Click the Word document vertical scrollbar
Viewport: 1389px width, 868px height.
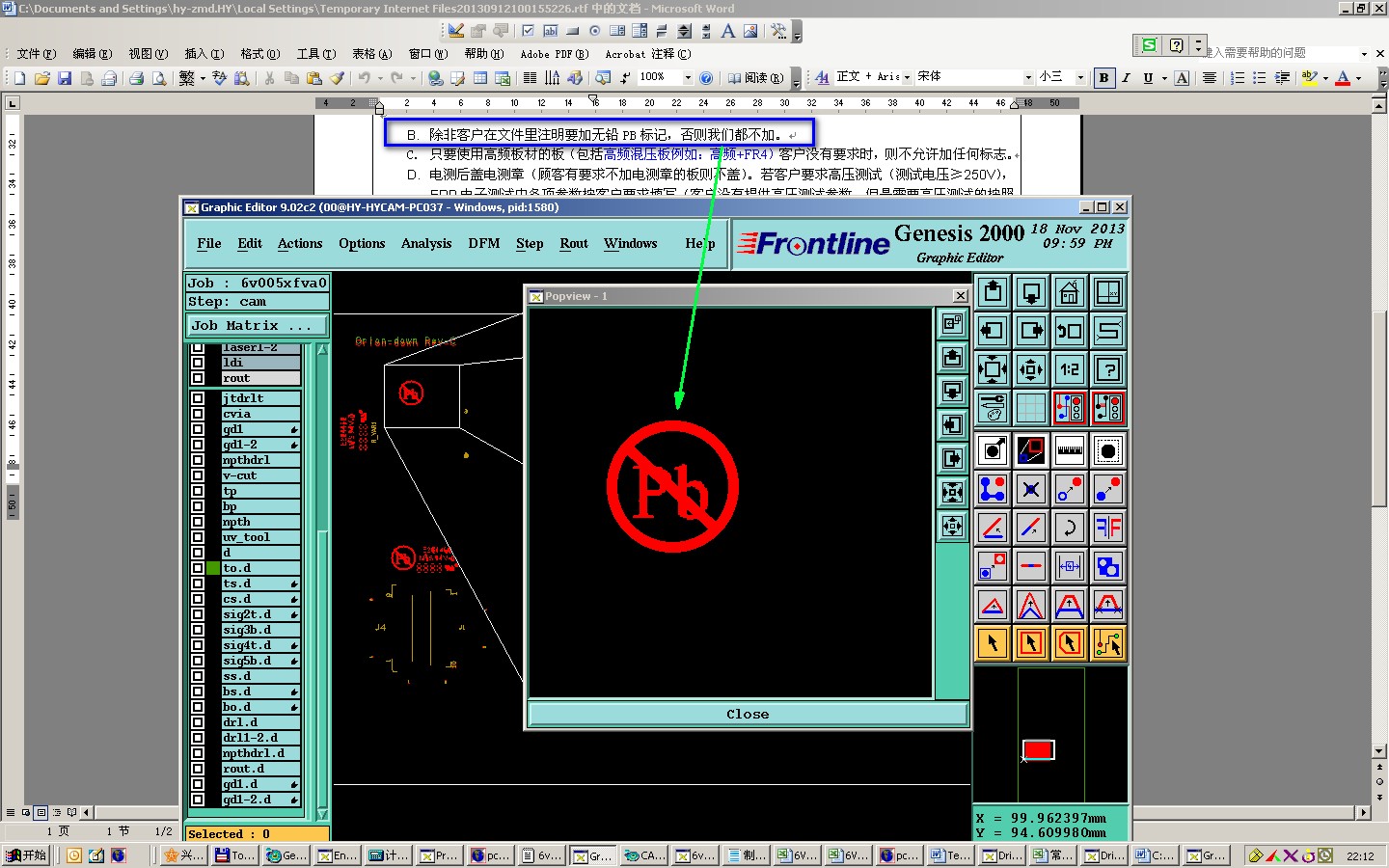pyautogui.click(x=1379, y=429)
